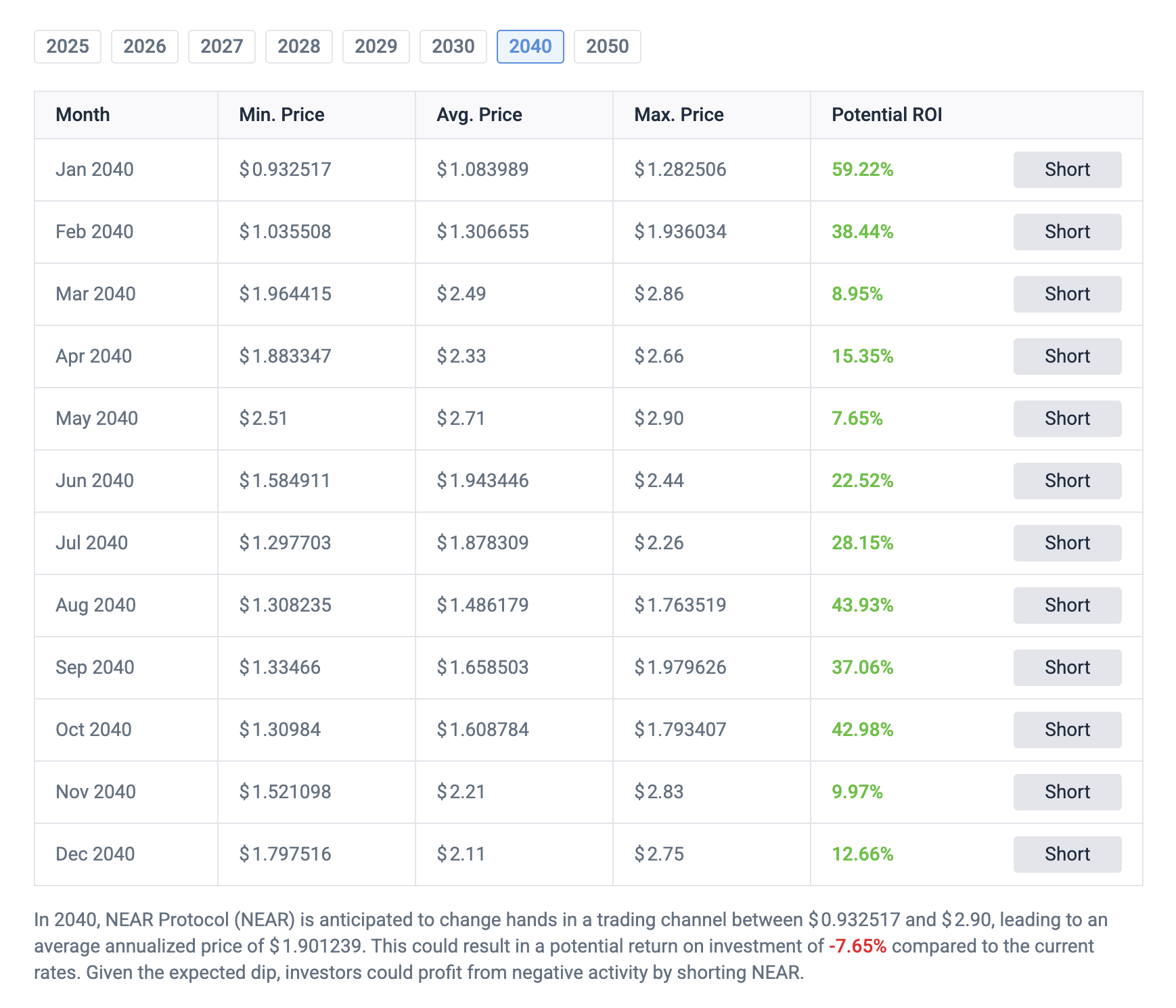Viewport: 1176px width, 1008px height.
Task: Click Short button for Aug 2040
Action: (1067, 605)
